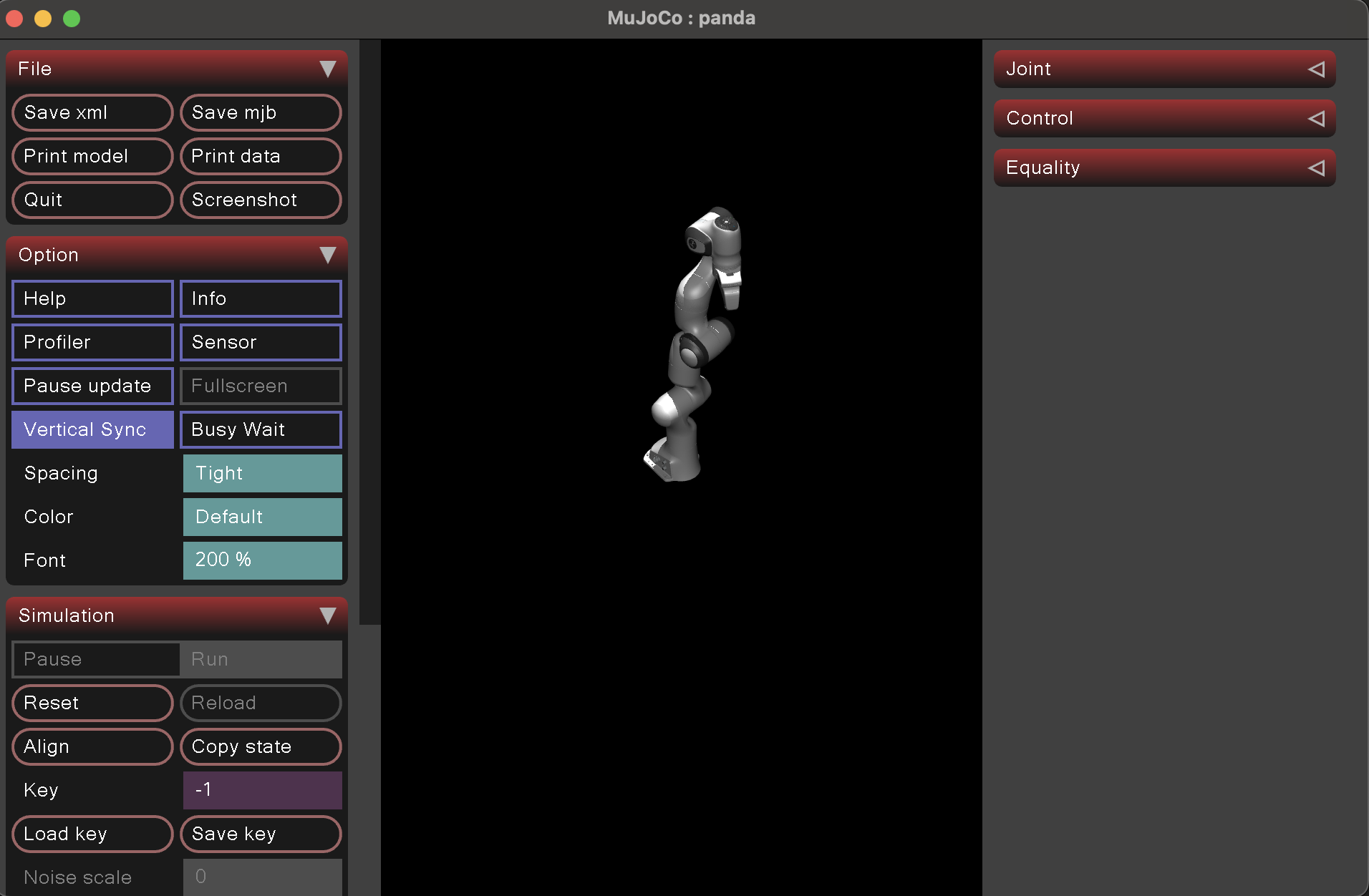Screen dimensions: 1369x896
Task: Collapse the Simulation section arrow
Action: point(327,616)
